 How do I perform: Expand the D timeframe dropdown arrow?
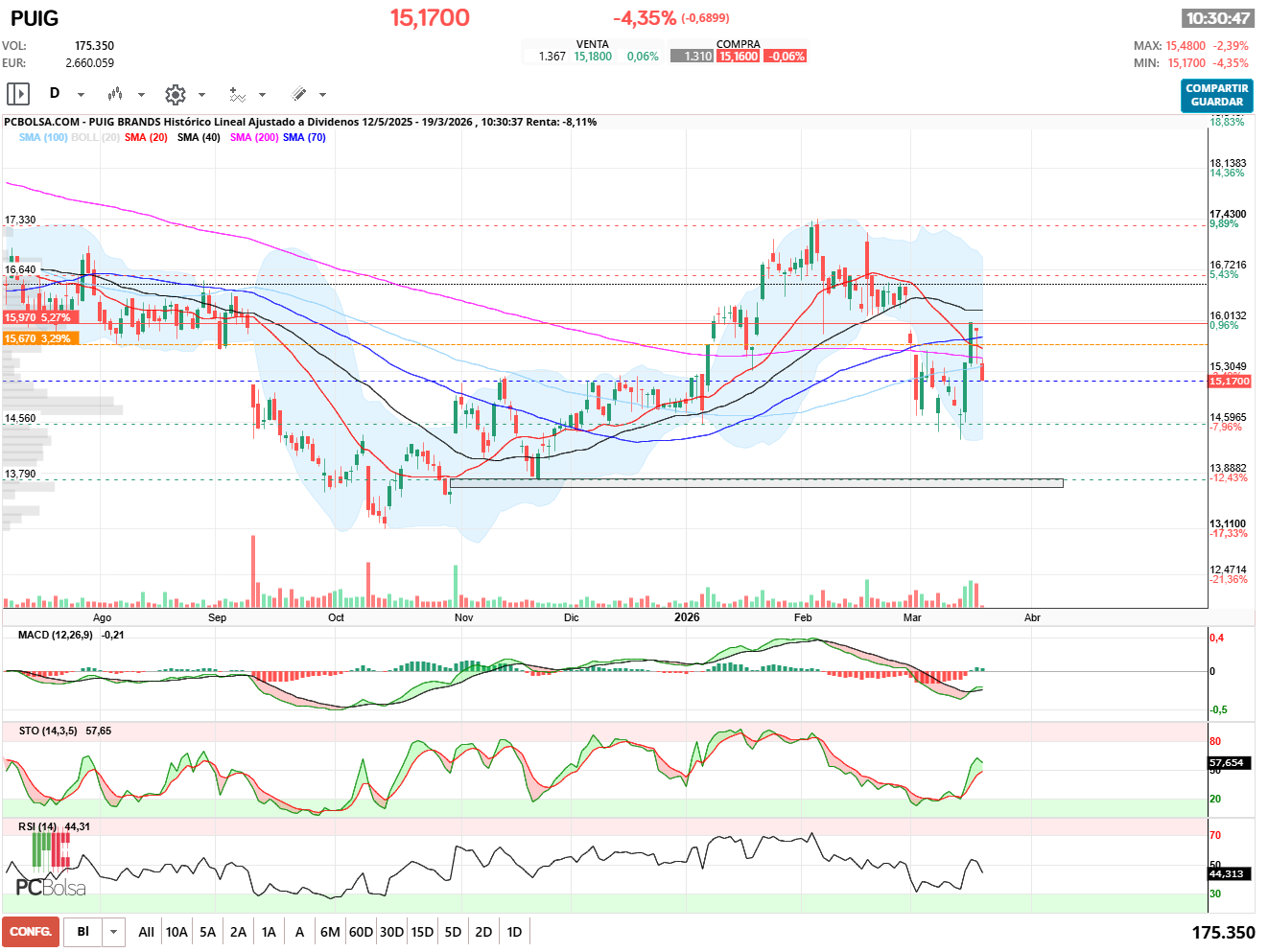point(81,95)
